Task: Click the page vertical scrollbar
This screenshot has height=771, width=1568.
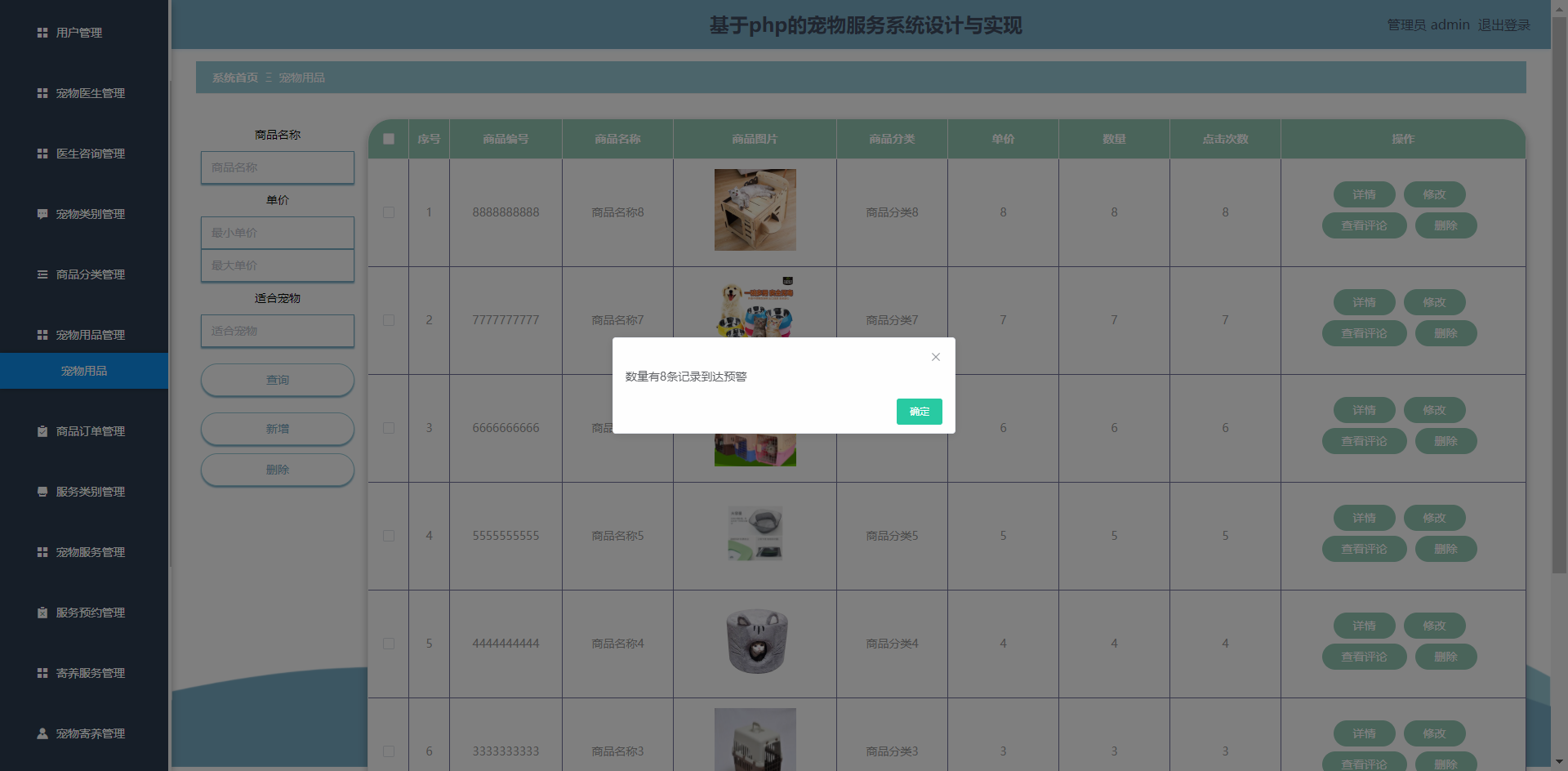Action: pyautogui.click(x=1559, y=294)
